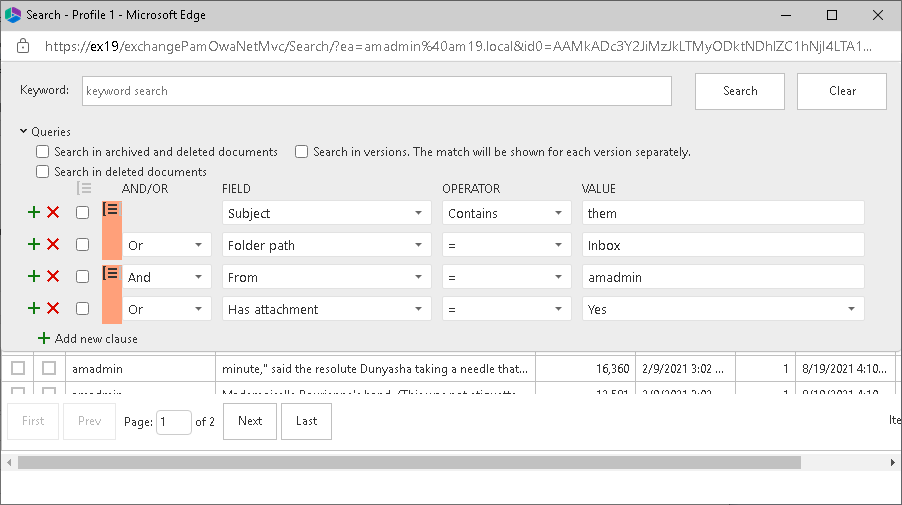Click the Search button
This screenshot has height=505, width=902.
click(x=740, y=91)
